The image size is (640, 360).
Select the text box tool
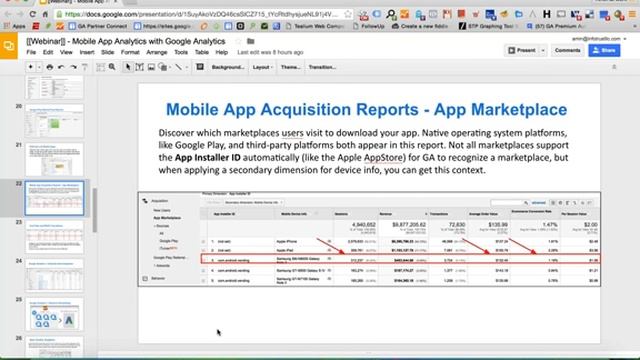[139, 67]
